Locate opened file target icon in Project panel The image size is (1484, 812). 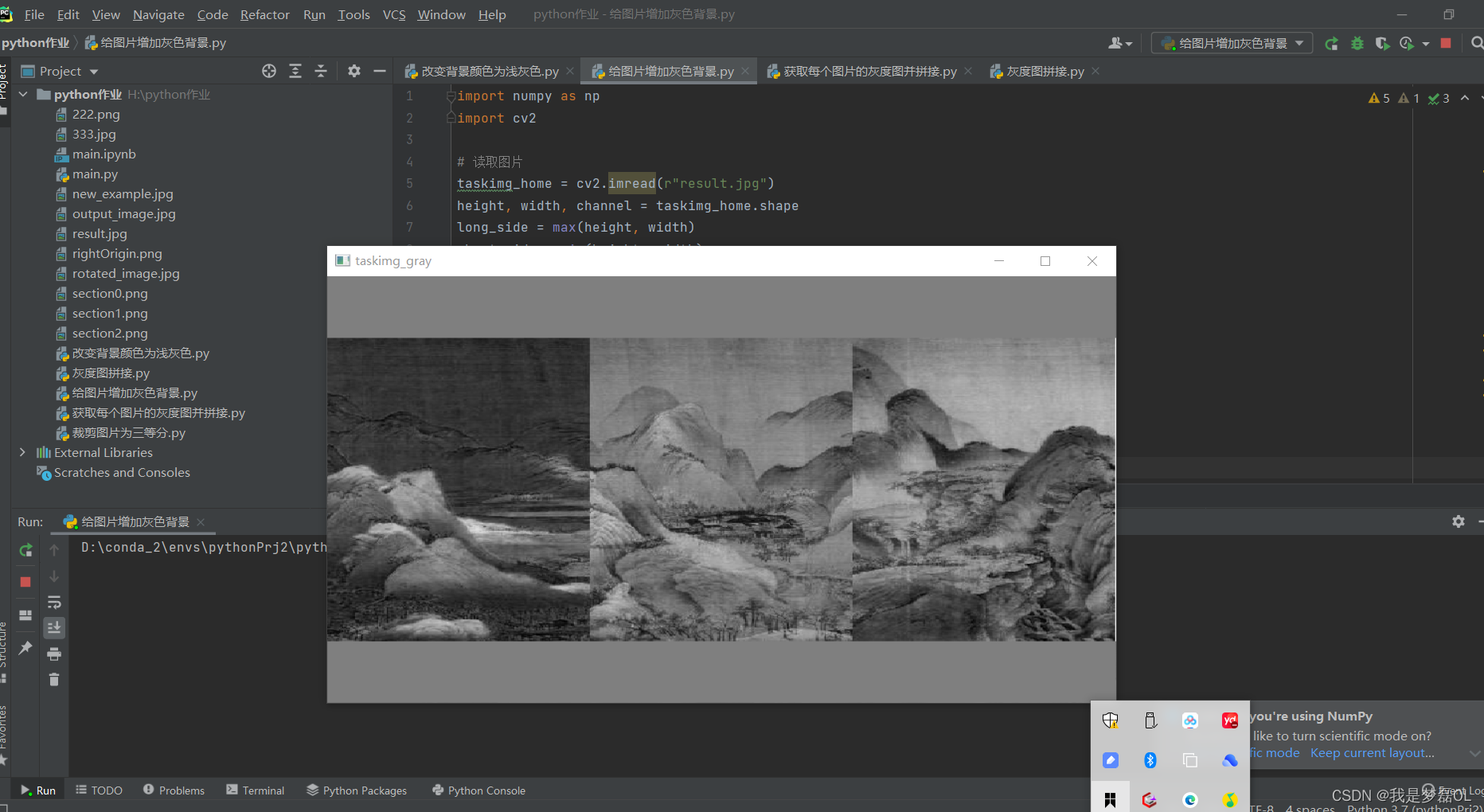(x=269, y=71)
